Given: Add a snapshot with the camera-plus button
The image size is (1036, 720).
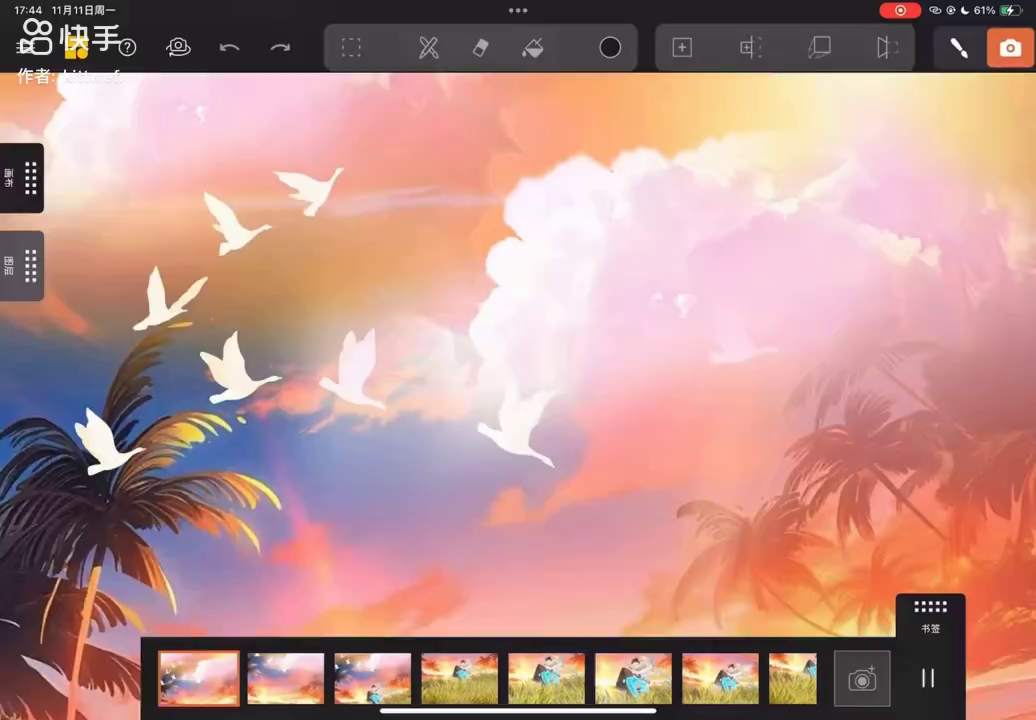Looking at the screenshot, I should (x=862, y=679).
